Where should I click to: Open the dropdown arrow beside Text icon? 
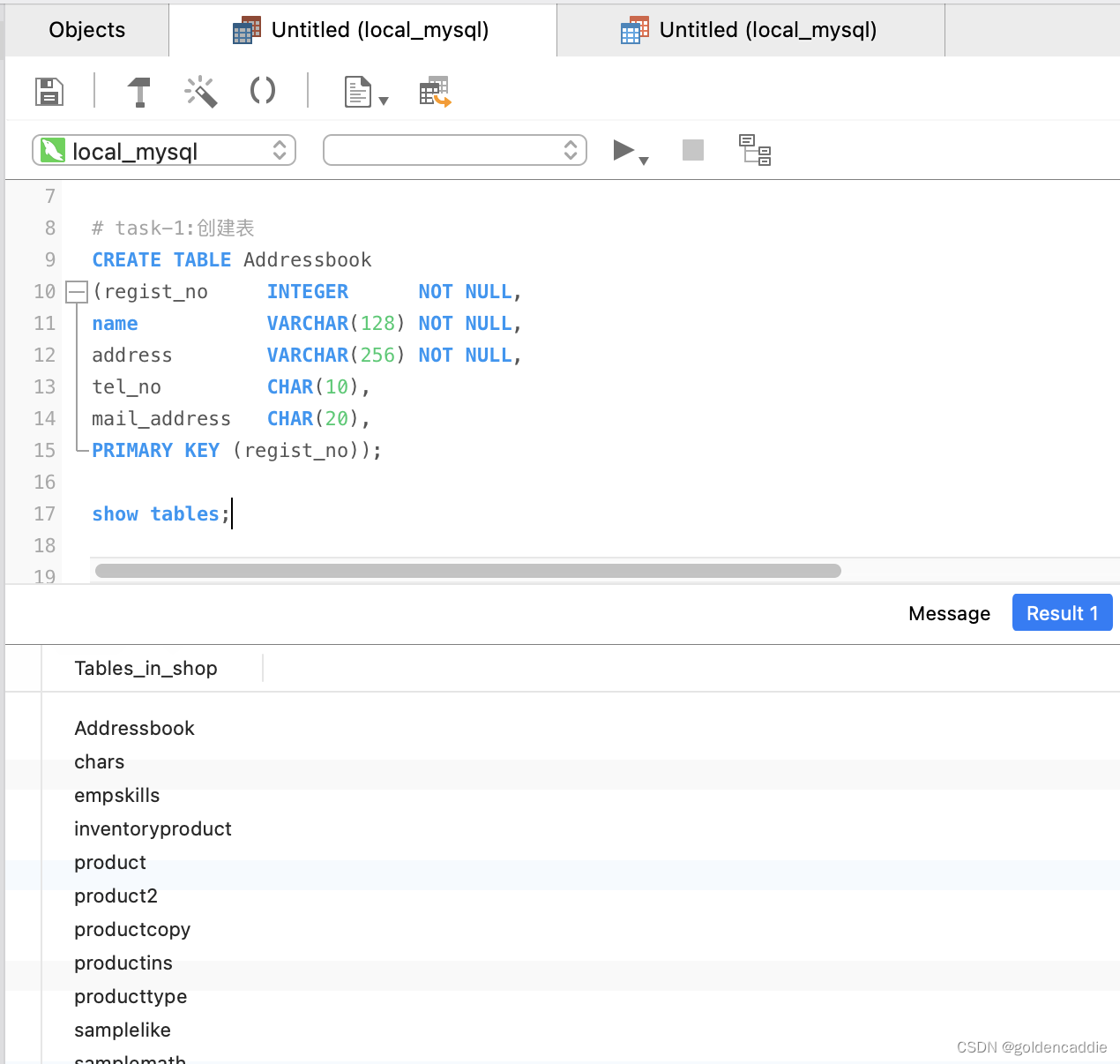[384, 101]
